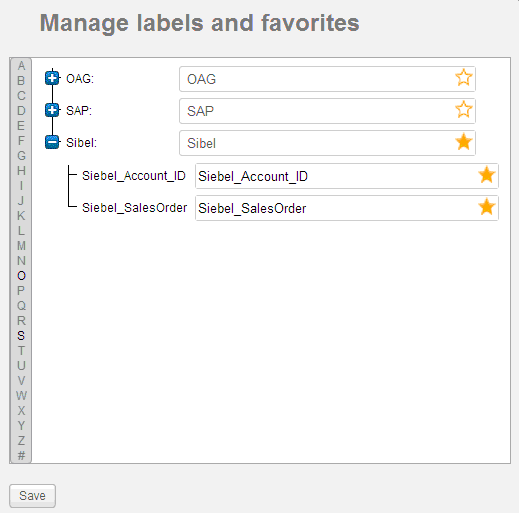
Task: Click the Siebel_SalesOrder favorite star
Action: pyautogui.click(x=486, y=207)
